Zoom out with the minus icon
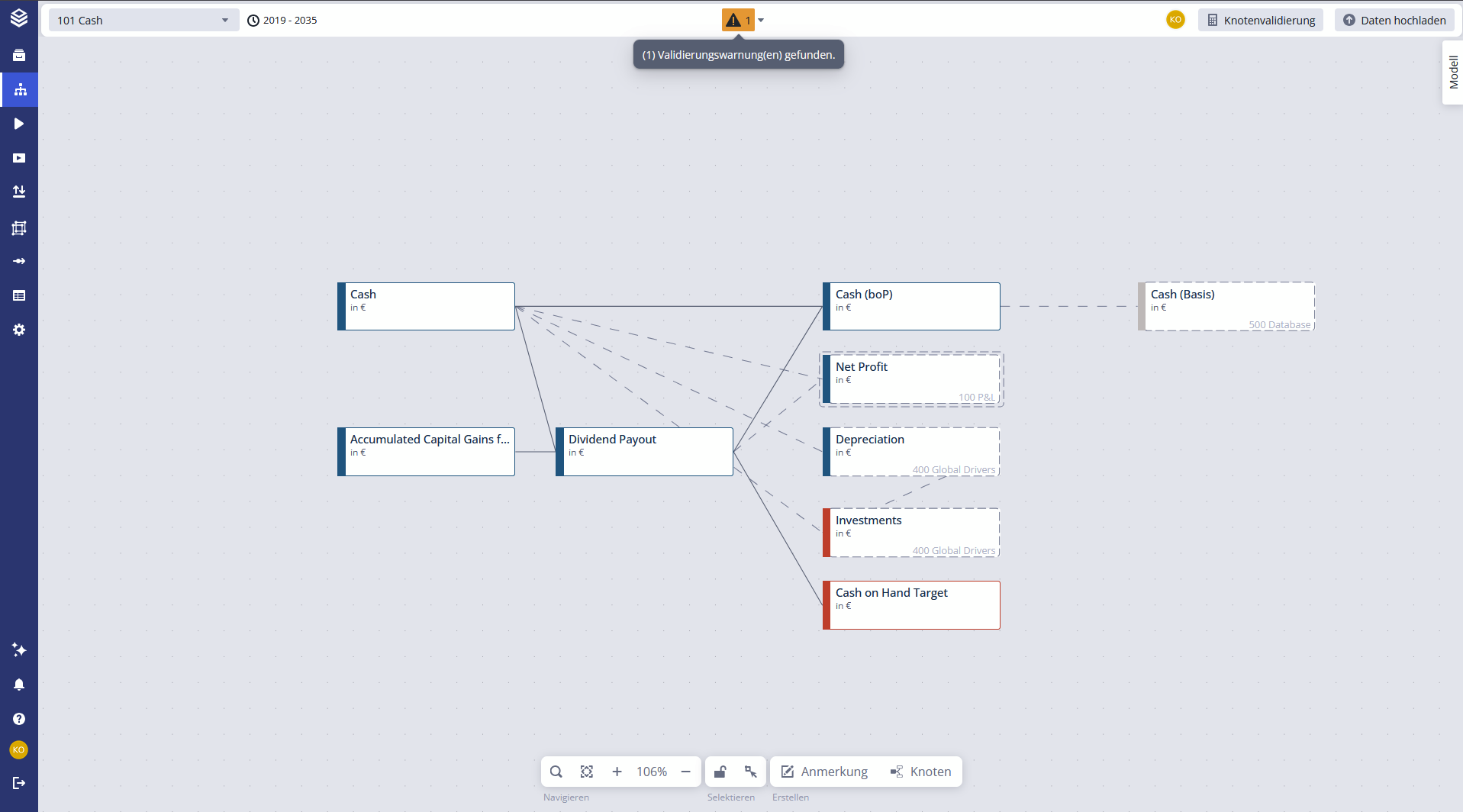The width and height of the screenshot is (1463, 812). point(685,772)
